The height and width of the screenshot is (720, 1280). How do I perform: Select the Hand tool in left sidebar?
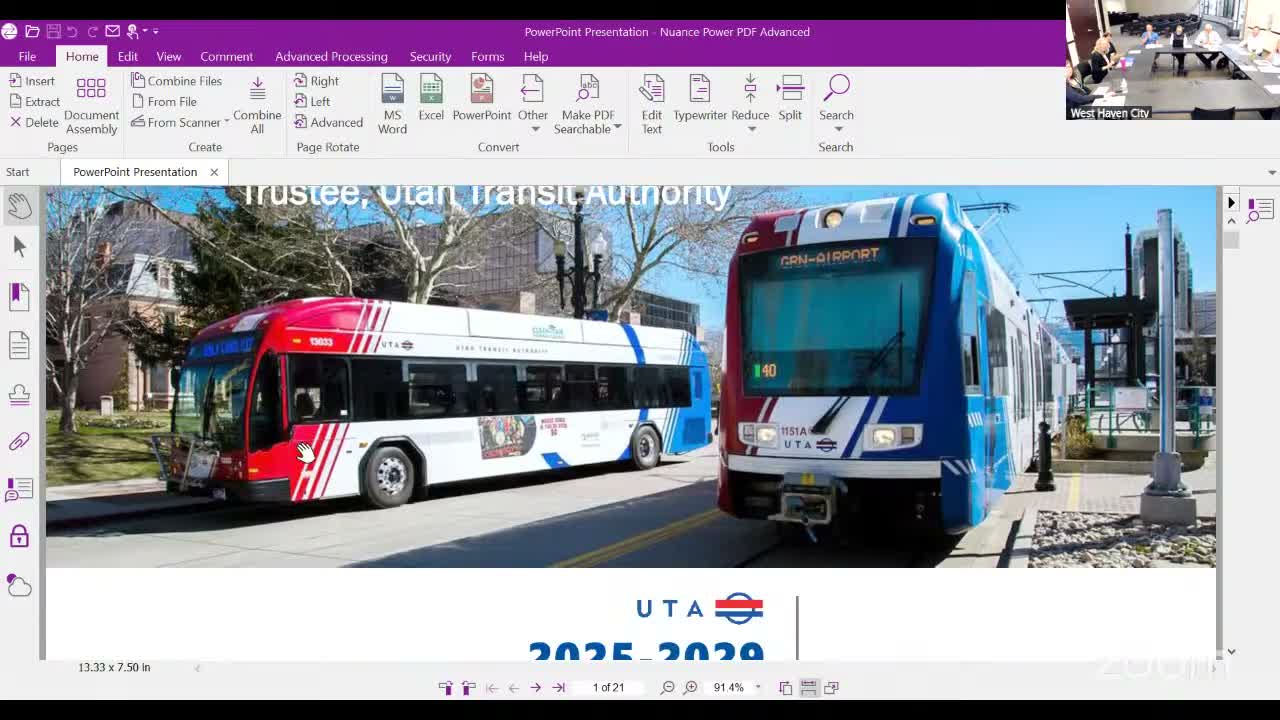tap(19, 206)
